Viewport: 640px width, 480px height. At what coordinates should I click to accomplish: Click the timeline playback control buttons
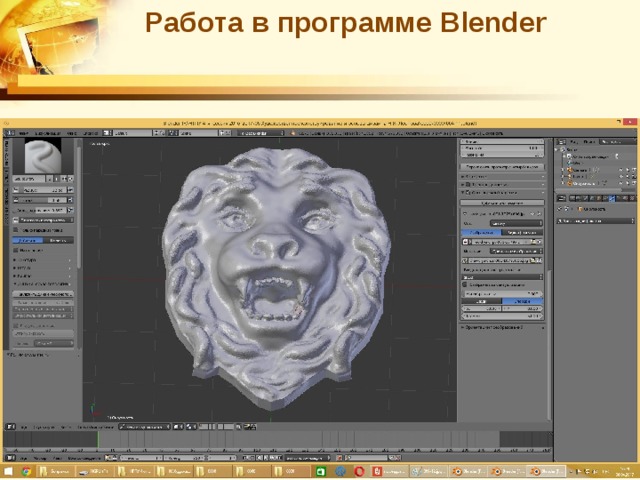click(x=263, y=458)
